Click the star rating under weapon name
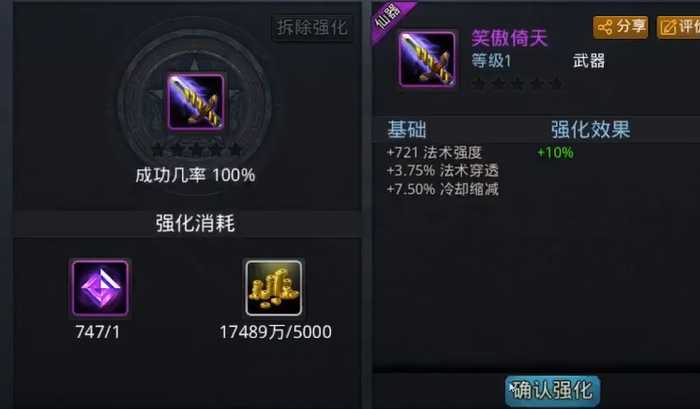This screenshot has height=409, width=700. pos(517,83)
